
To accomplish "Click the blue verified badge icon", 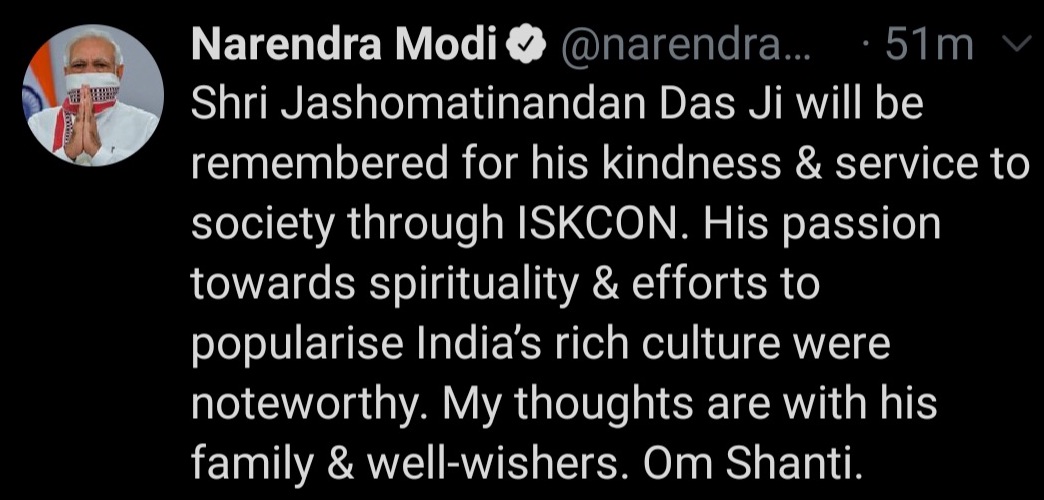I will coord(527,48).
